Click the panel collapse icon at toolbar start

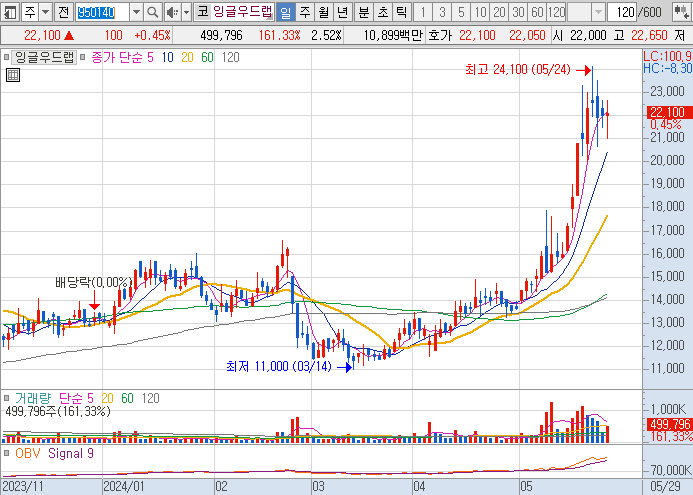click(x=10, y=12)
